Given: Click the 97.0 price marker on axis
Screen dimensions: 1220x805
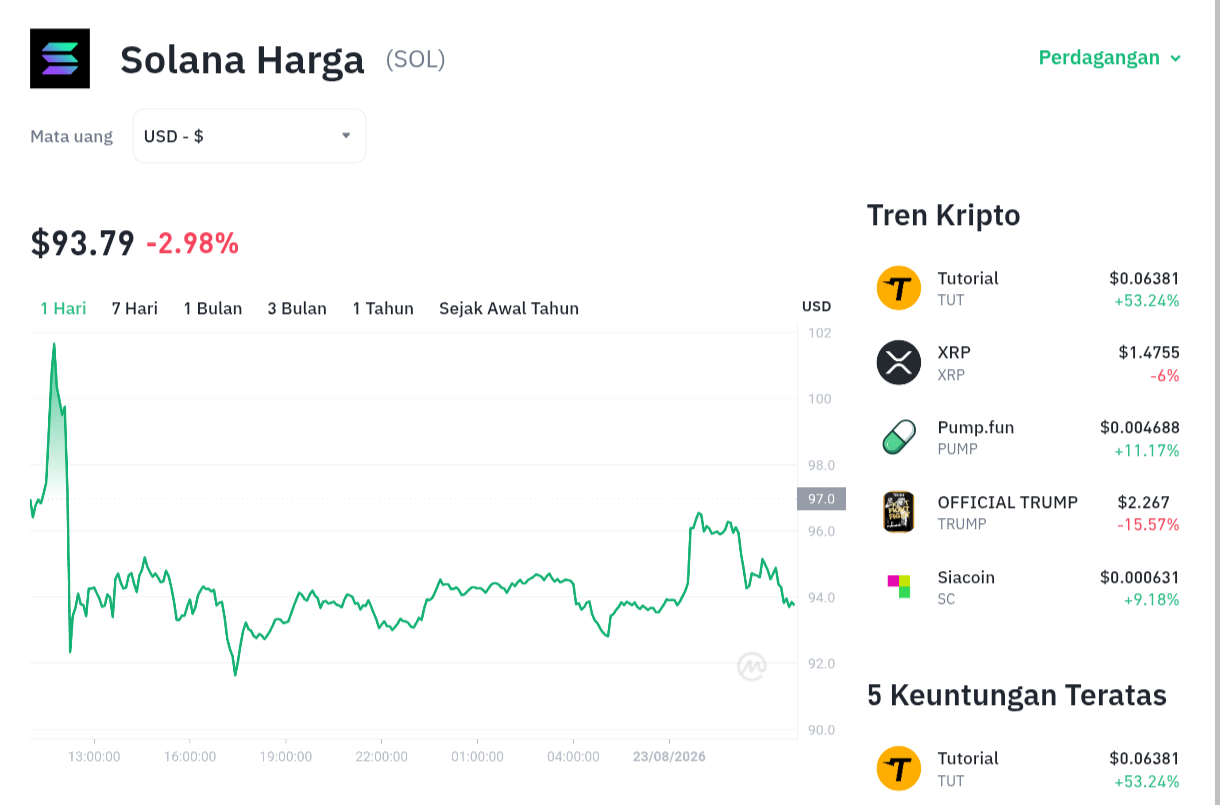Looking at the screenshot, I should click(x=821, y=498).
